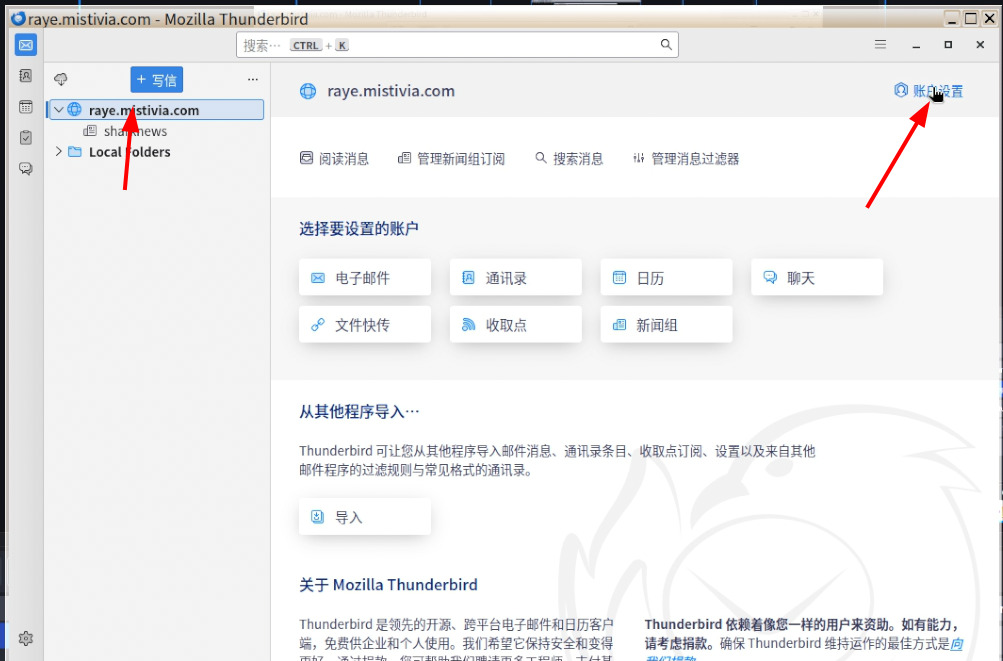Collapse the raye.mistivia.com account tree
Image resolution: width=1003 pixels, height=661 pixels.
58,110
